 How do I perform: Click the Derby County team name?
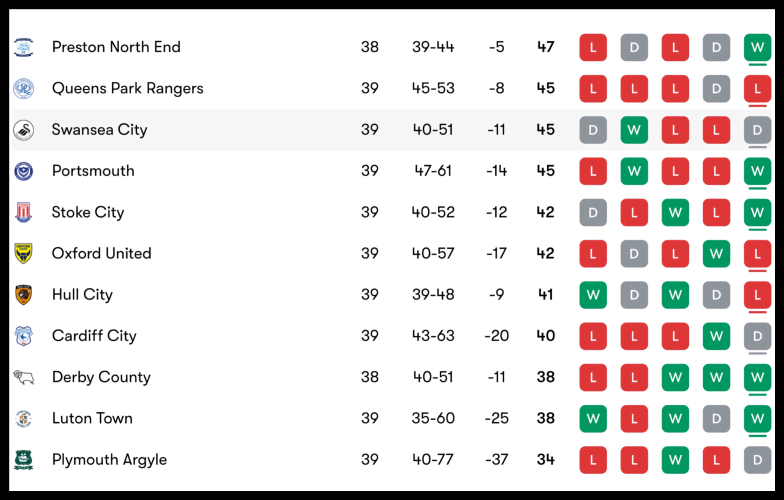101,377
